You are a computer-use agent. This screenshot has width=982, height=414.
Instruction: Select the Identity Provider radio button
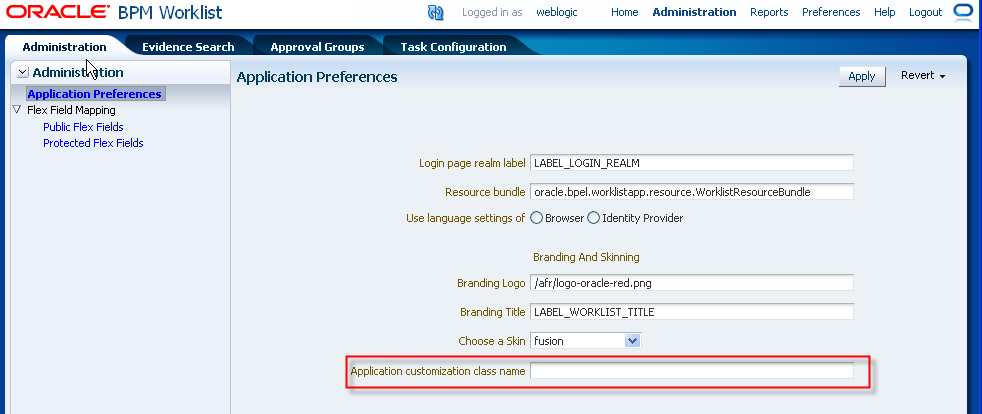593,218
